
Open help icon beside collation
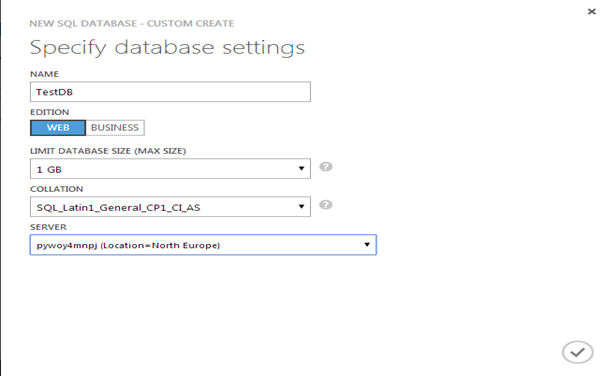pyautogui.click(x=326, y=205)
